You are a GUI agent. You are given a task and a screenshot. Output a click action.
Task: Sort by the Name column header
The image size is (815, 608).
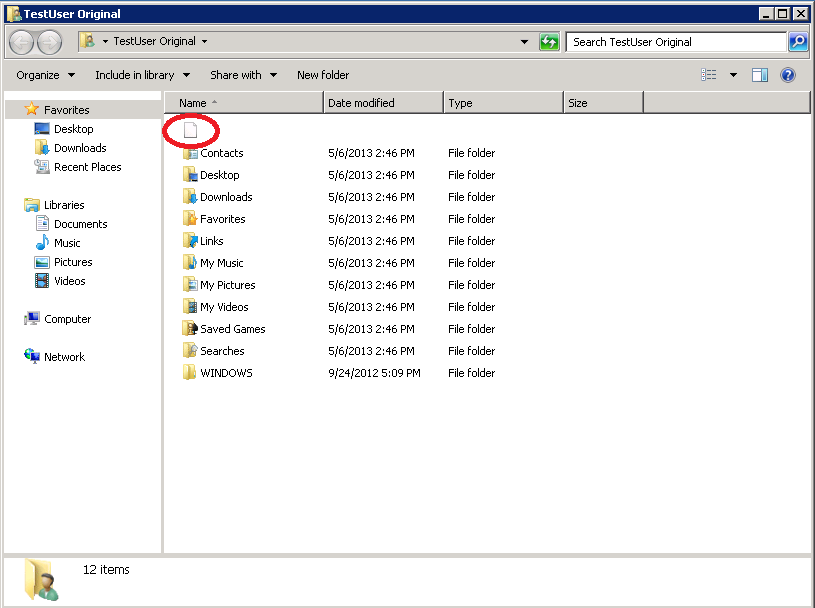pos(244,103)
